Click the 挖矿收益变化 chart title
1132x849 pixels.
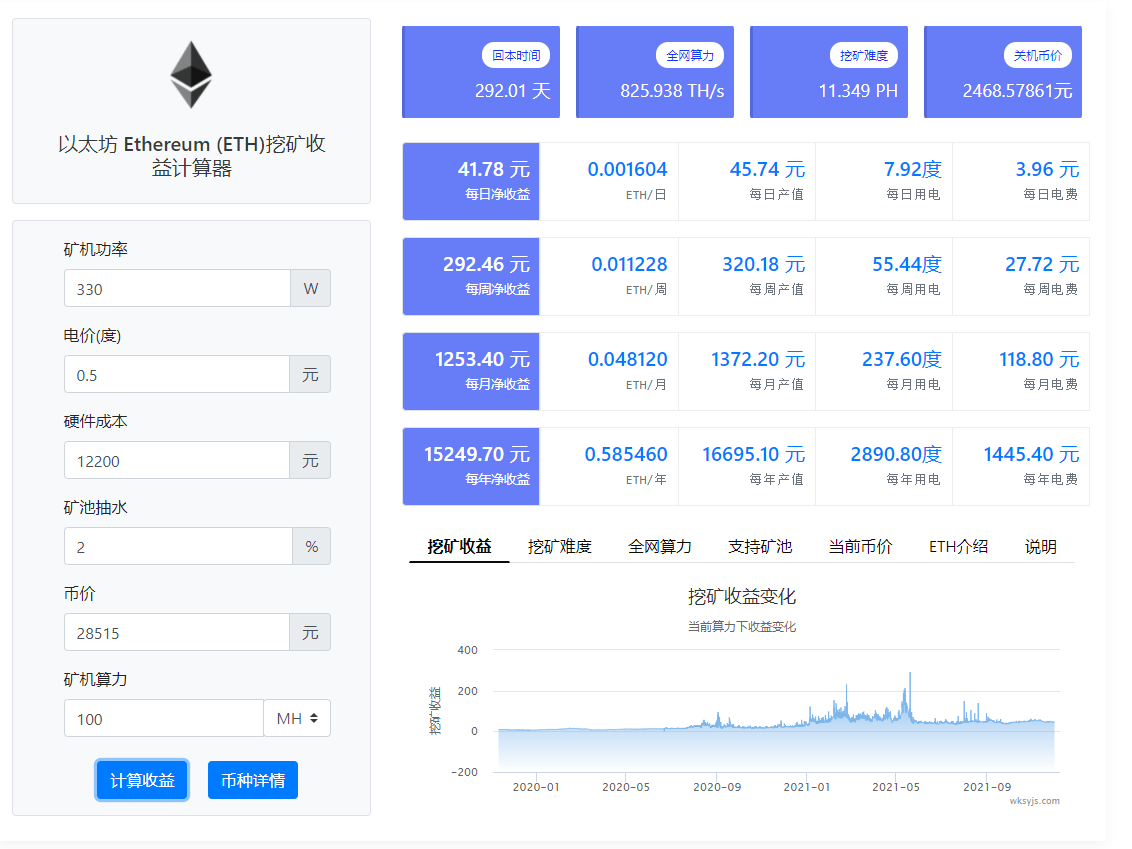tap(742, 597)
